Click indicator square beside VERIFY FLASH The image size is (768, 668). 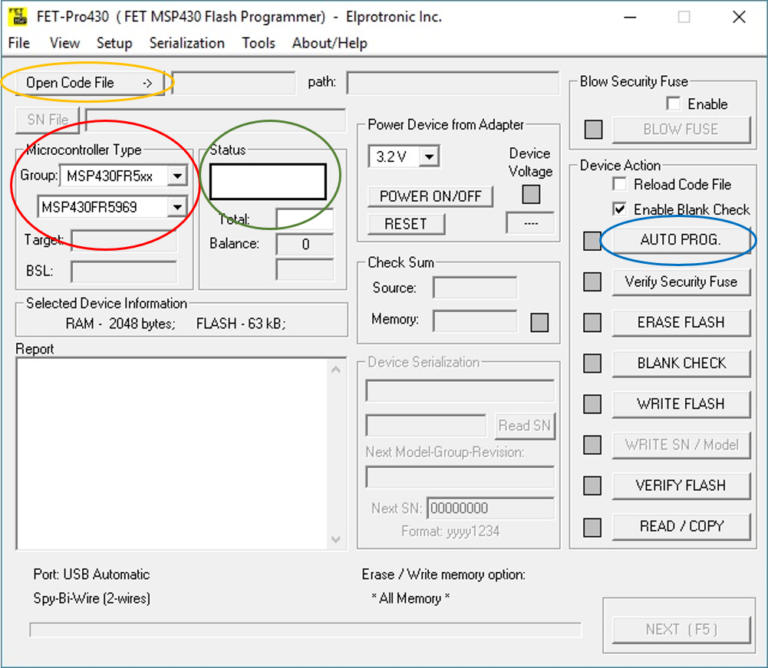point(592,486)
